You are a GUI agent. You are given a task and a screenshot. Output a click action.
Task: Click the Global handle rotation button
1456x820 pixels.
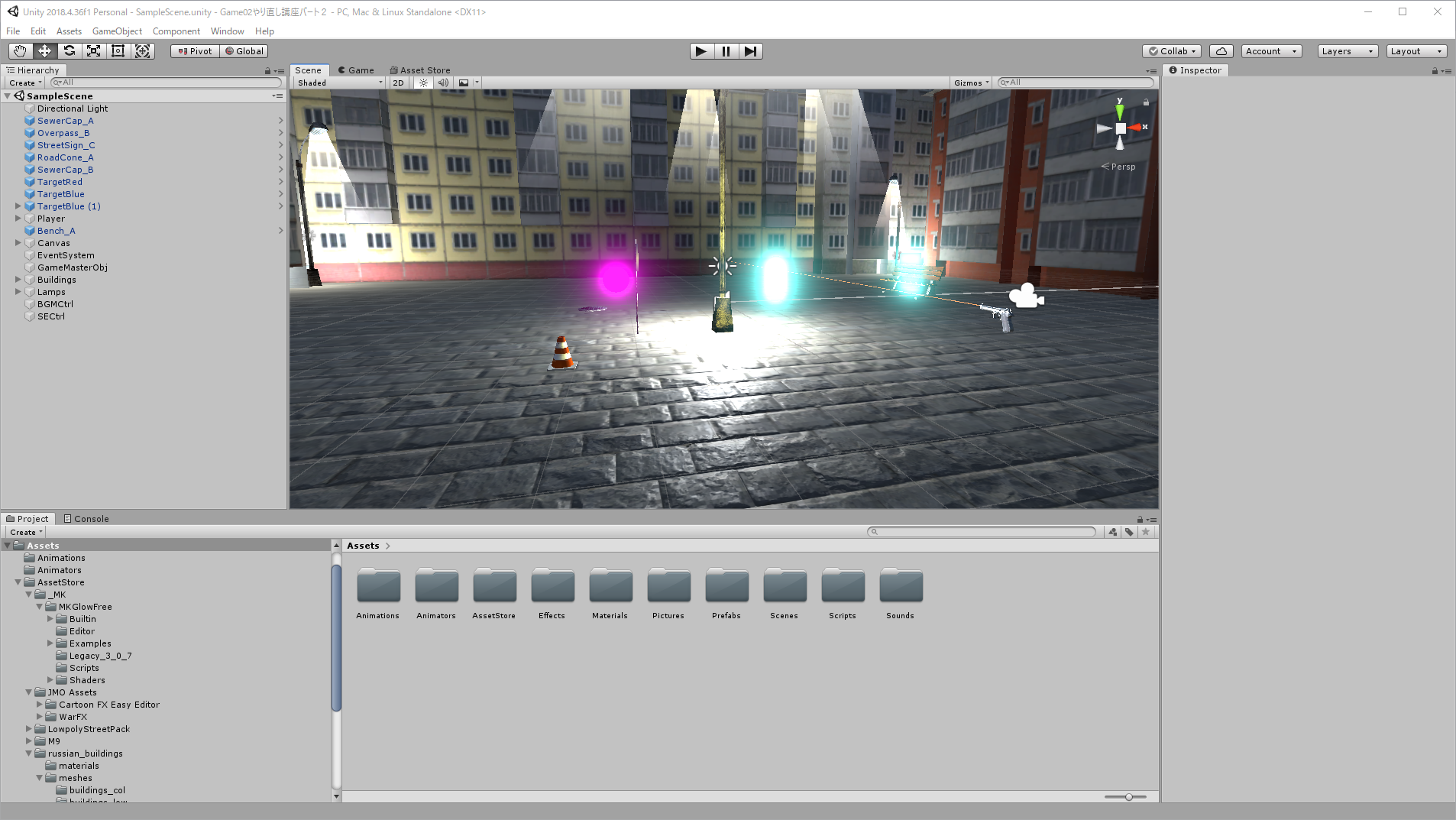[244, 51]
